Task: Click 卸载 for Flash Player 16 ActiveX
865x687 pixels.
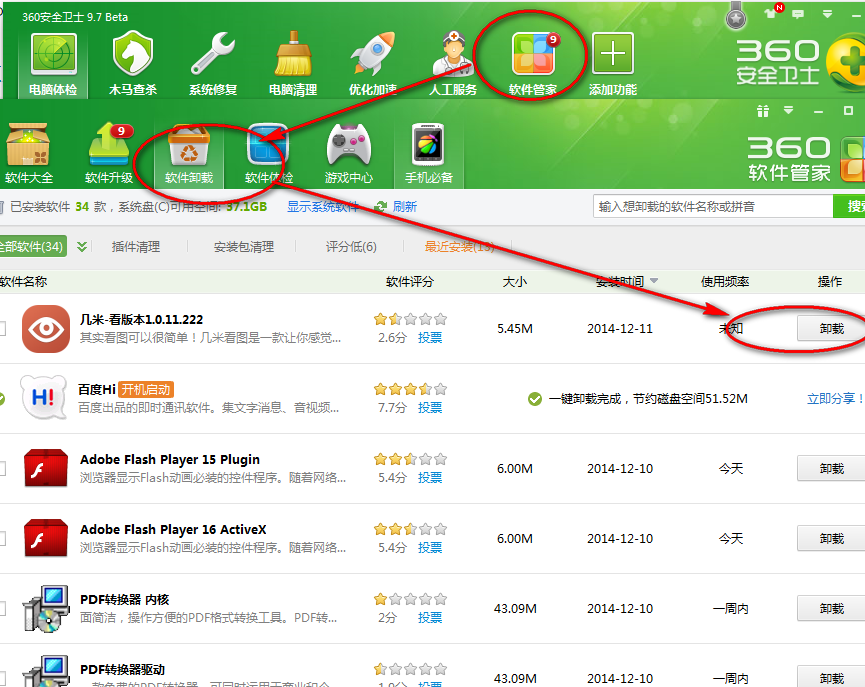Action: pyautogui.click(x=831, y=539)
